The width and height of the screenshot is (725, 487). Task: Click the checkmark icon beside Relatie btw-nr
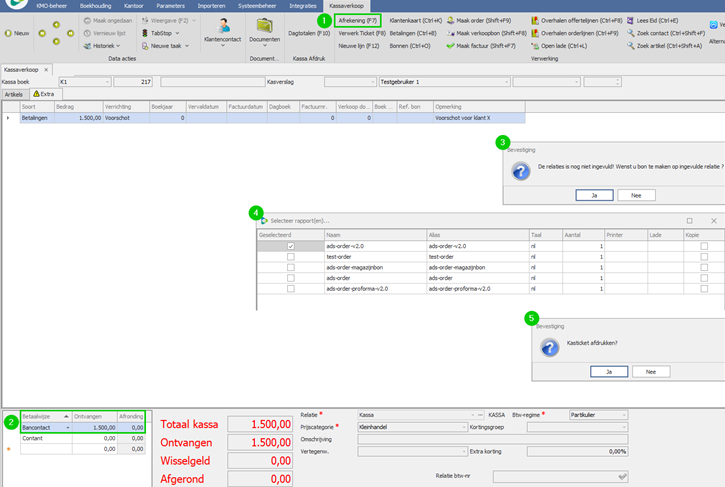coord(622,476)
